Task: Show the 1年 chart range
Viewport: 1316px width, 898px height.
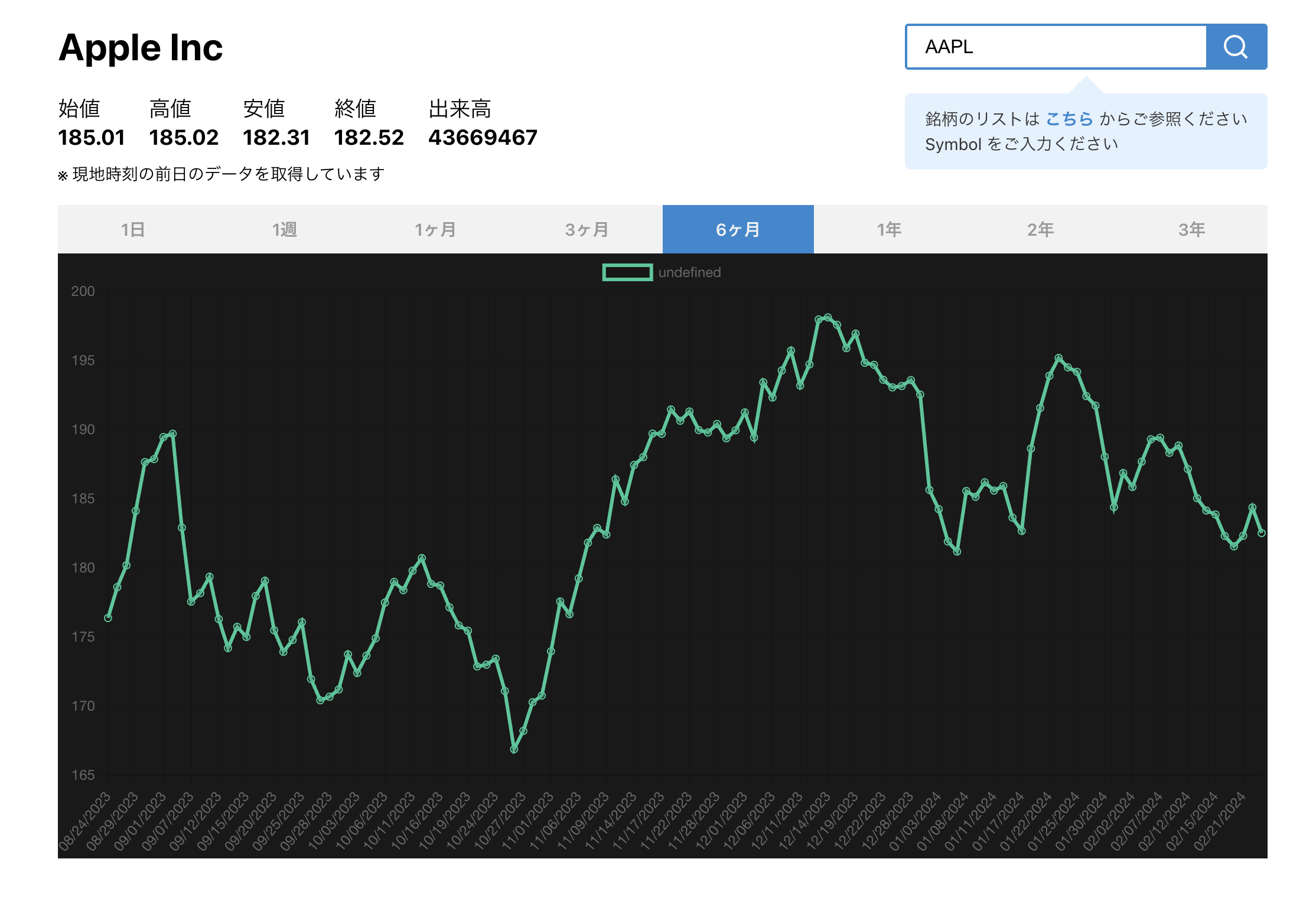Action: pyautogui.click(x=890, y=229)
